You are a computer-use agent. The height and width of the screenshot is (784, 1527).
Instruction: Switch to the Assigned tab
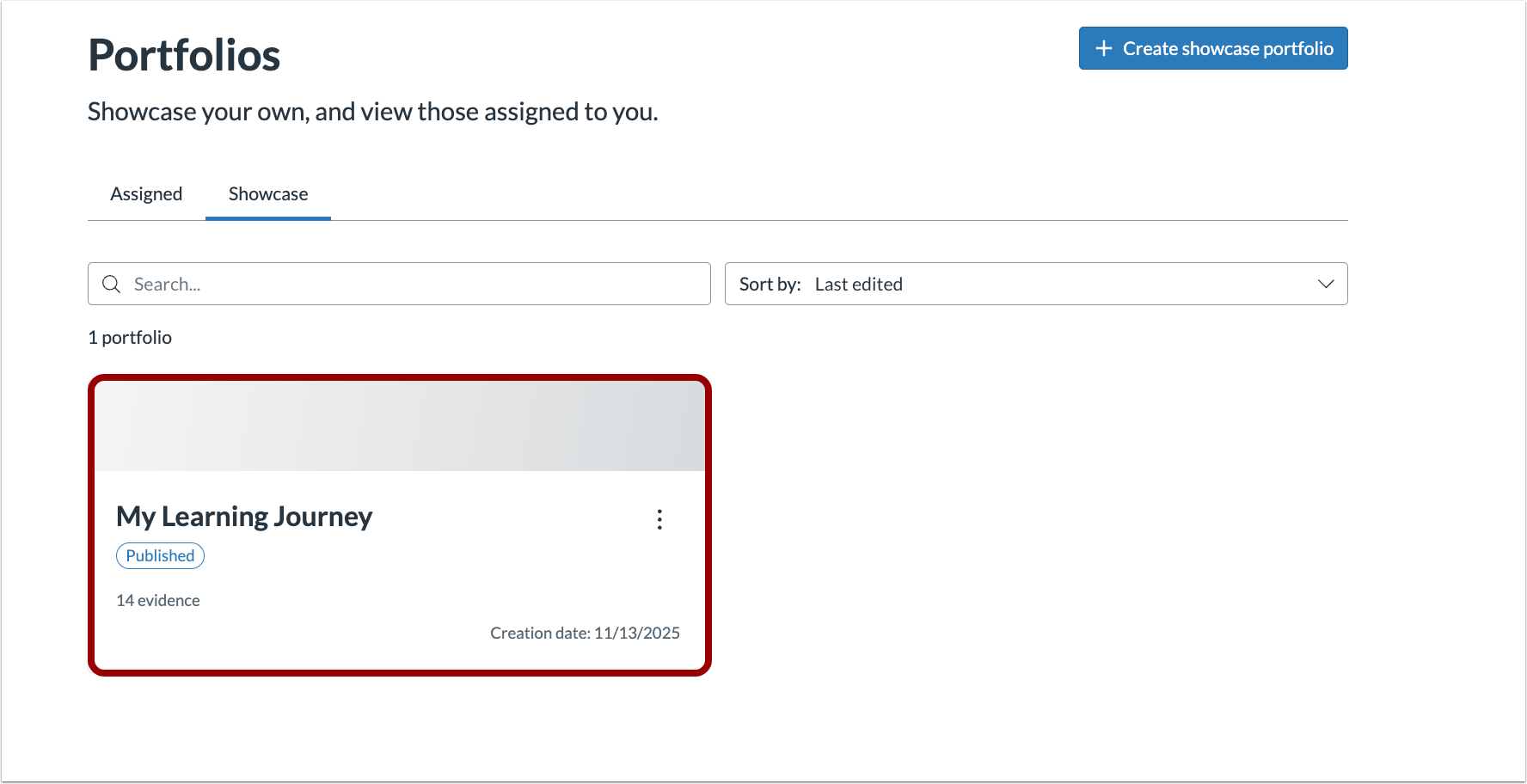coord(145,193)
